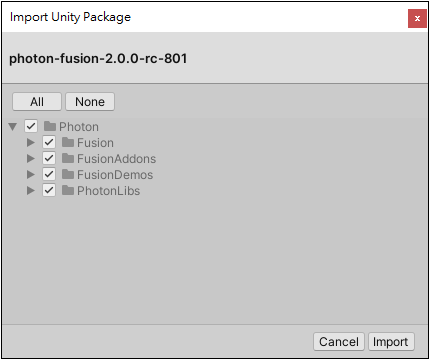Uncheck the Fusion folder checkbox

[49, 142]
